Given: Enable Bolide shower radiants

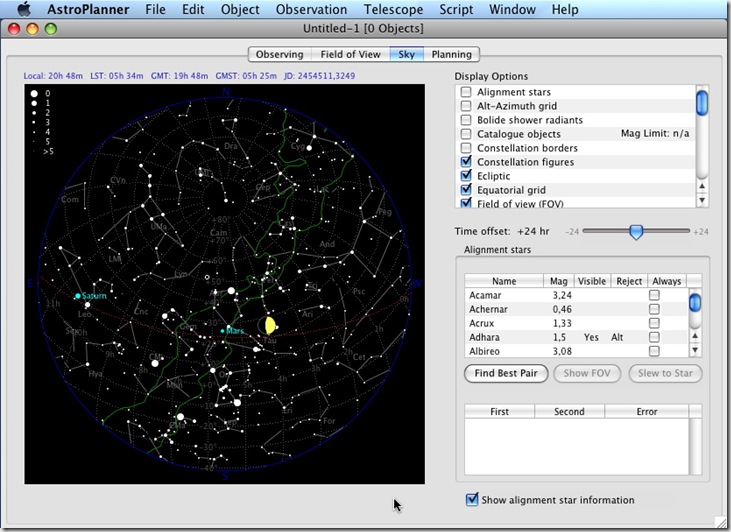Looking at the screenshot, I should click(x=466, y=120).
